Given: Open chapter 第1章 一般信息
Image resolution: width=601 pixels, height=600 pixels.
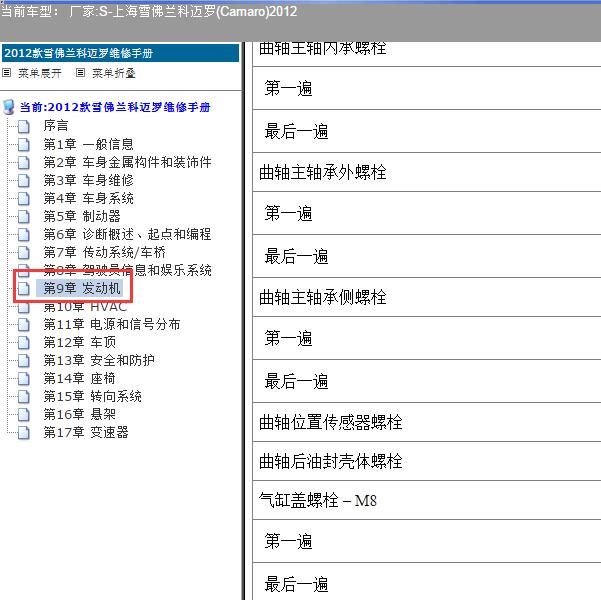Looking at the screenshot, I should coord(88,145).
